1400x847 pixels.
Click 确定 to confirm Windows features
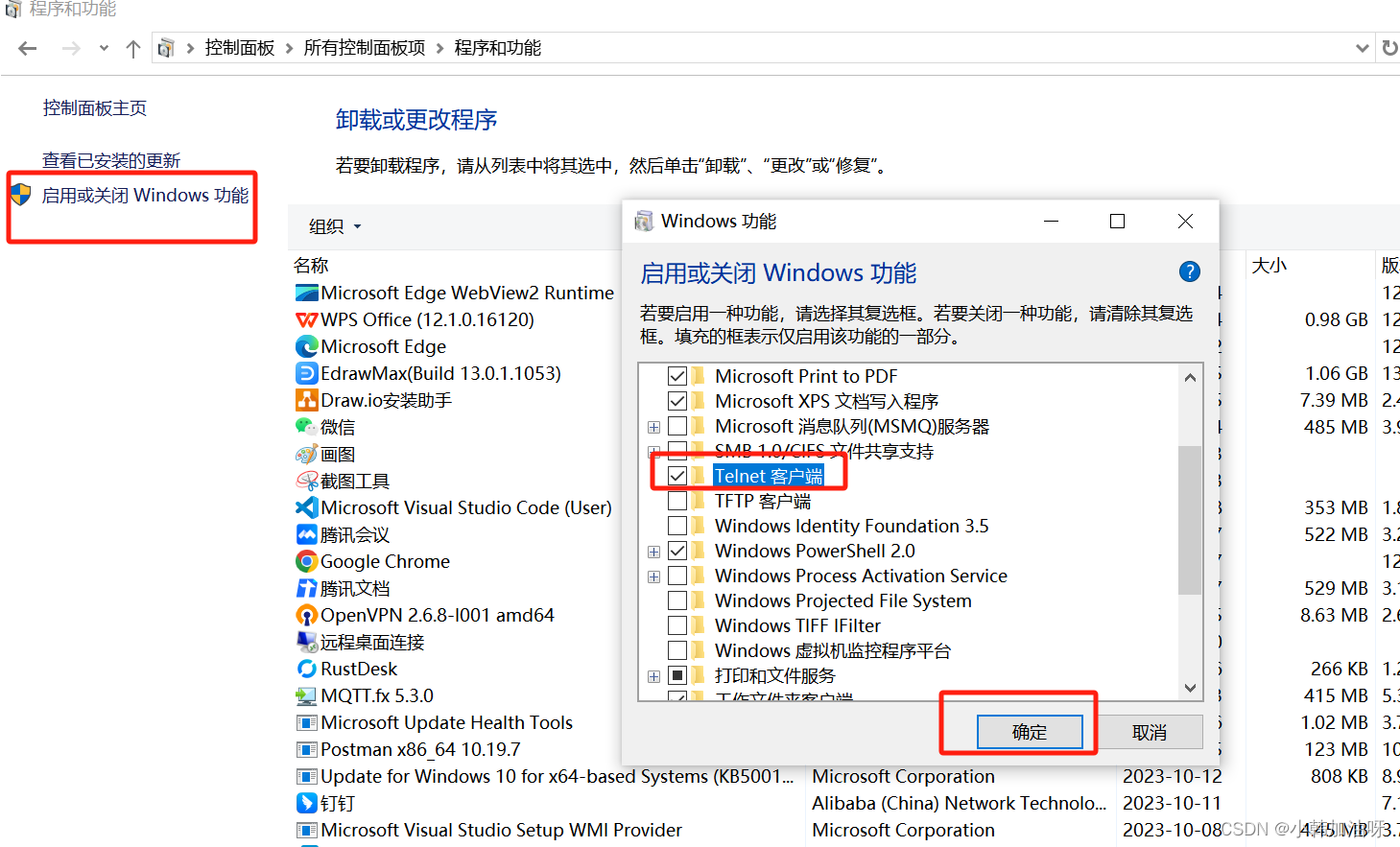(1030, 732)
